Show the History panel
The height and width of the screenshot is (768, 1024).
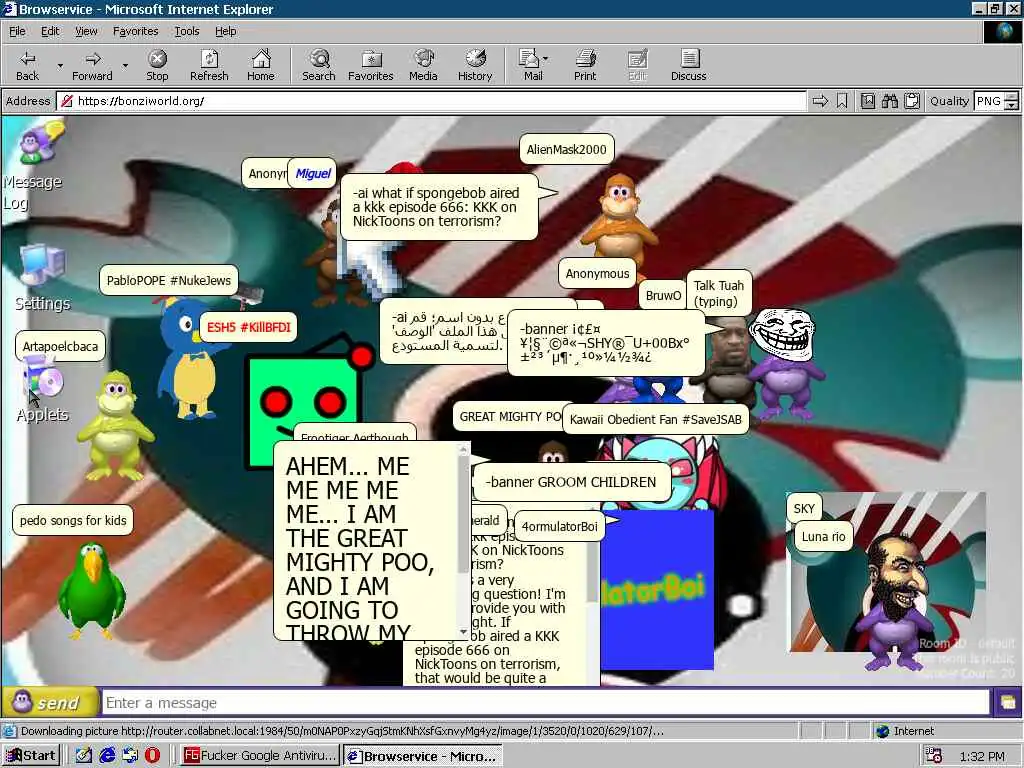tap(475, 65)
